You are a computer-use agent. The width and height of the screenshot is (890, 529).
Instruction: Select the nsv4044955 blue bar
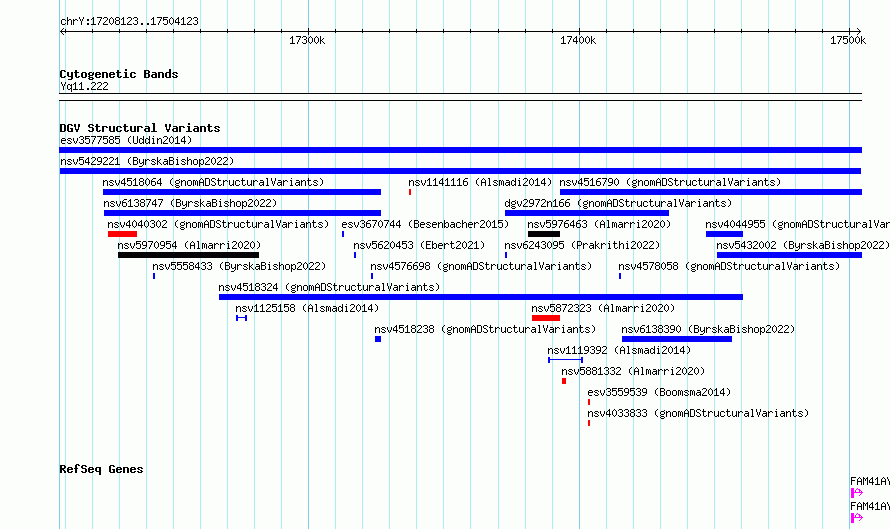(724, 234)
